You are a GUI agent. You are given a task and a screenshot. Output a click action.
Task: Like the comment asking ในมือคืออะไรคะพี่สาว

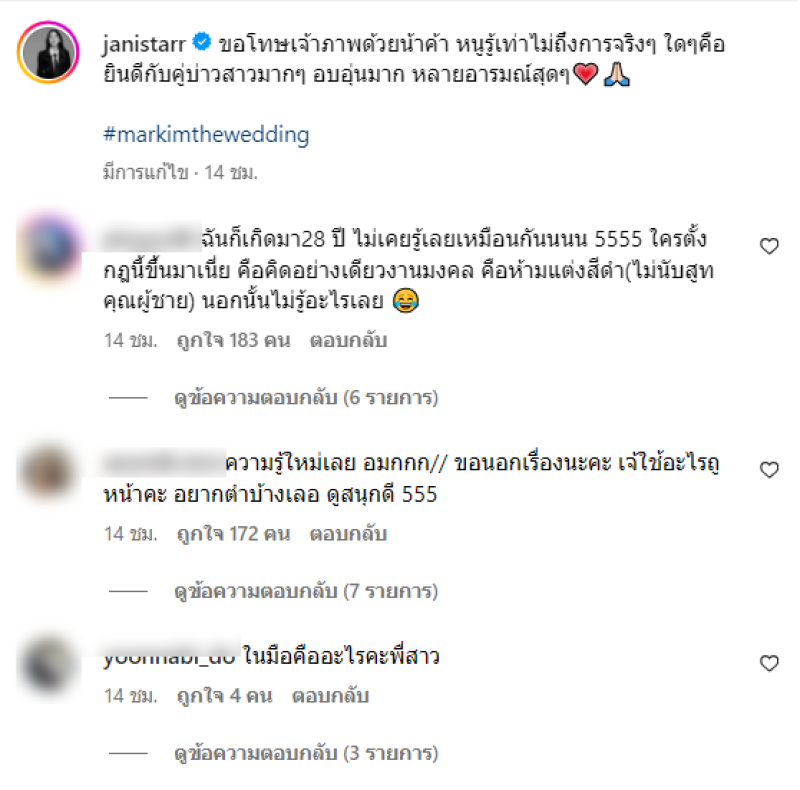769,663
